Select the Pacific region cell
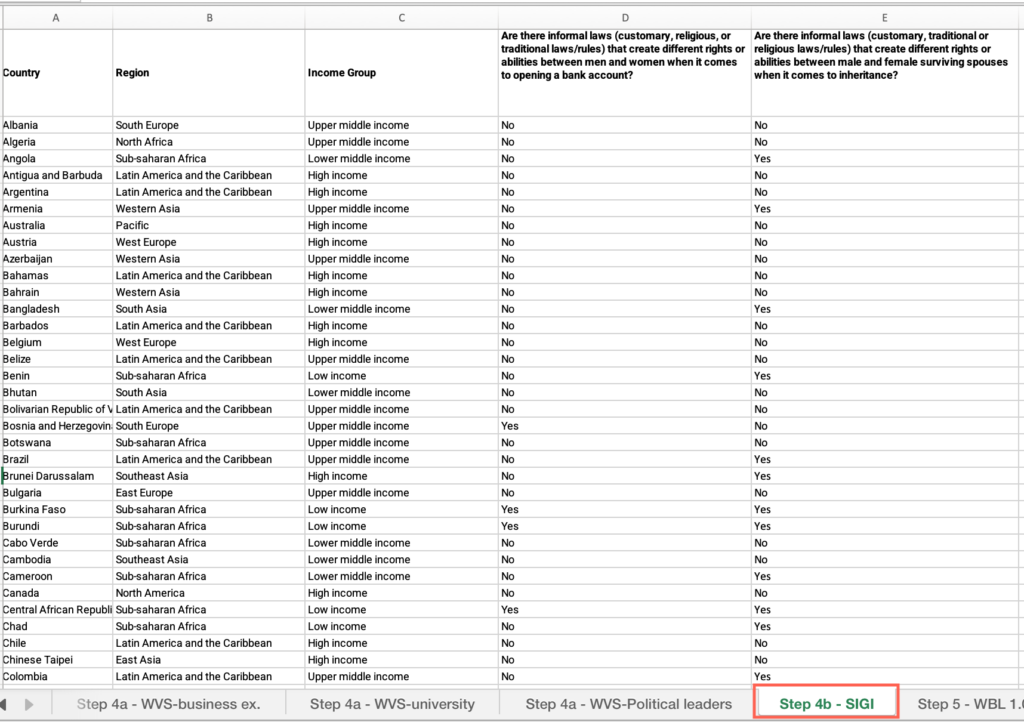The width and height of the screenshot is (1024, 722). tap(209, 226)
